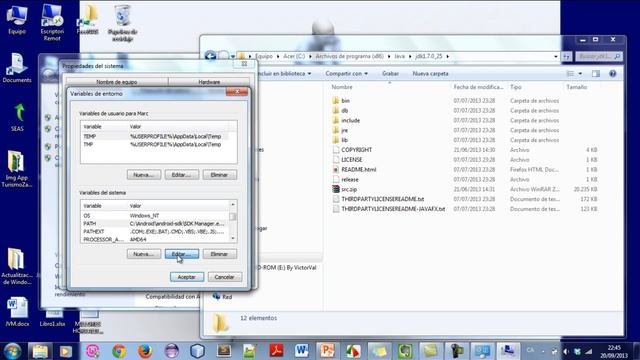Open the recycle bin desktop icon
640x360 pixels.
pyautogui.click(x=122, y=22)
